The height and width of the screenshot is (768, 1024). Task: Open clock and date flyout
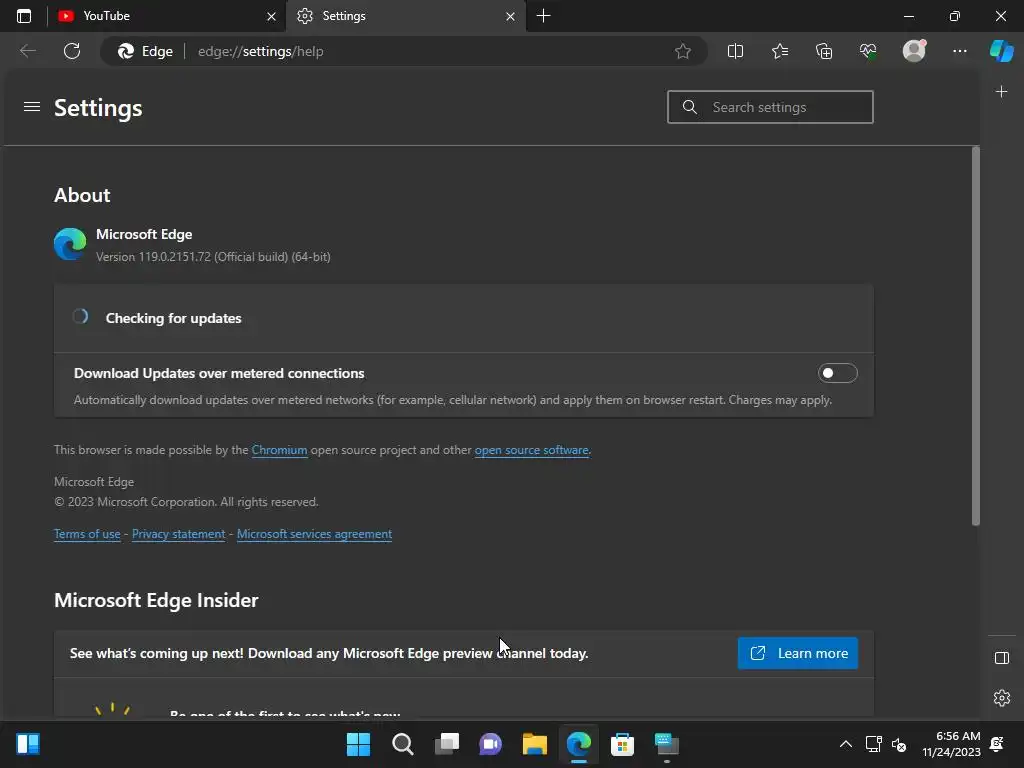[952, 744]
